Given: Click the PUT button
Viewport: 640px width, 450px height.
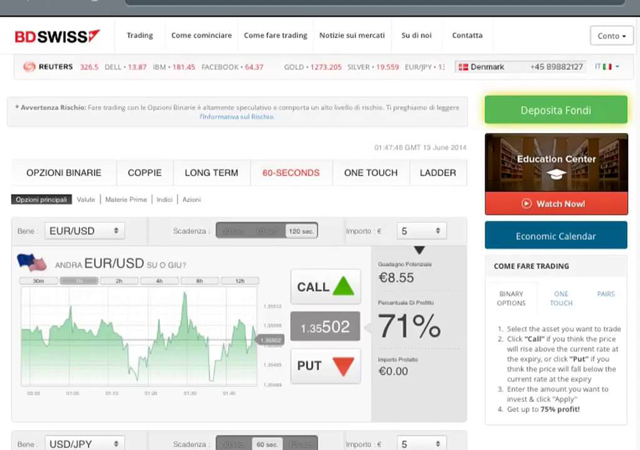Looking at the screenshot, I should click(x=325, y=366).
